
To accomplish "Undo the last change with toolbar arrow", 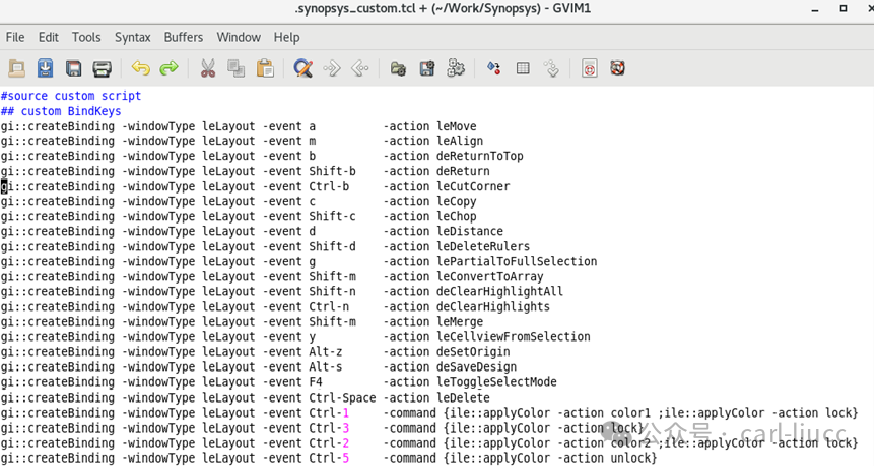I will (x=140, y=69).
